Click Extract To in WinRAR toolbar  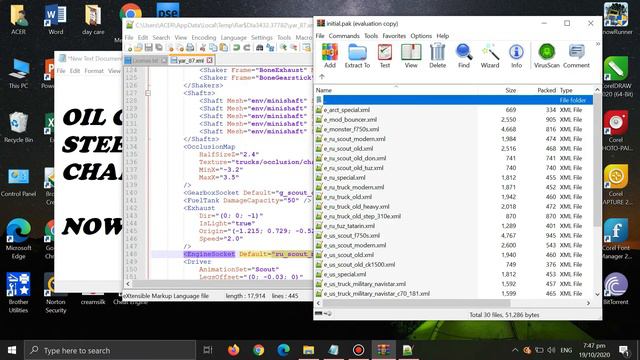pos(357,56)
